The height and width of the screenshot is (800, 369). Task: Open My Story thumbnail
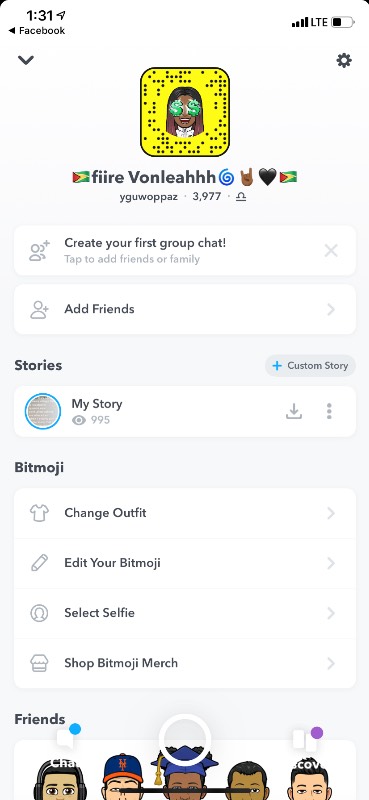pos(43,411)
